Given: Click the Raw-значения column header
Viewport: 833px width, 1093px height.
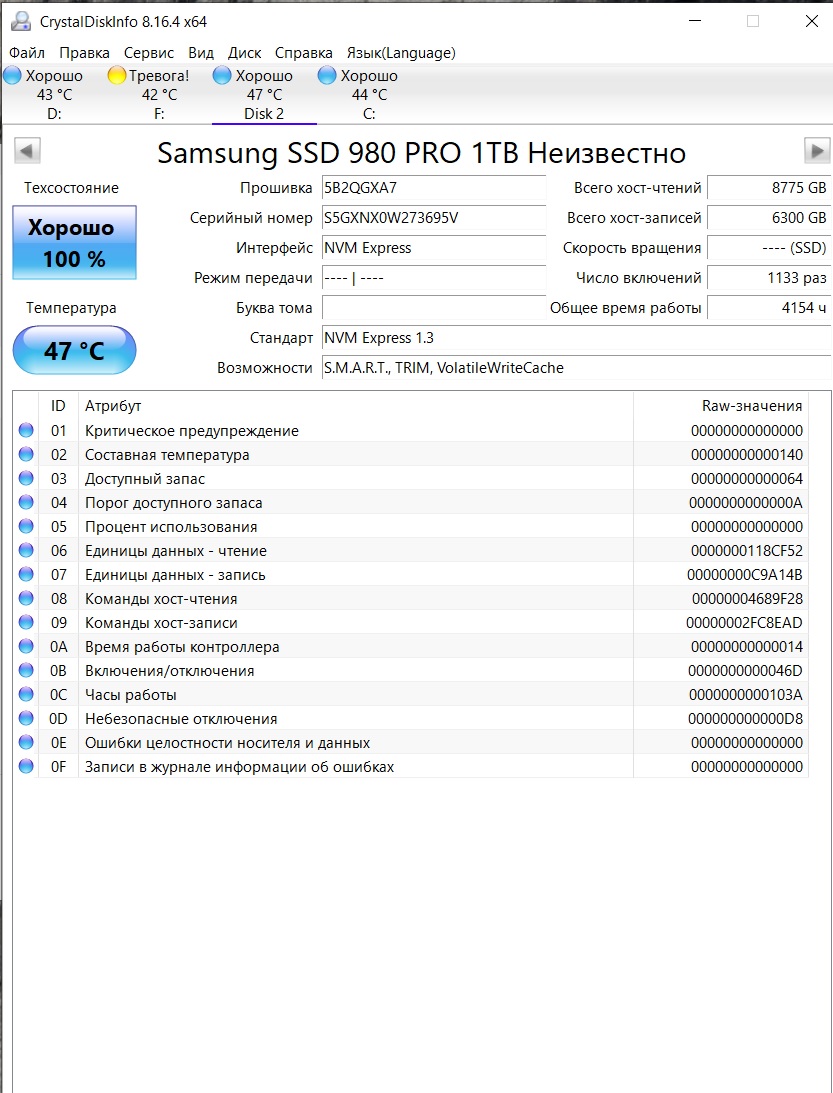Looking at the screenshot, I should tap(751, 405).
